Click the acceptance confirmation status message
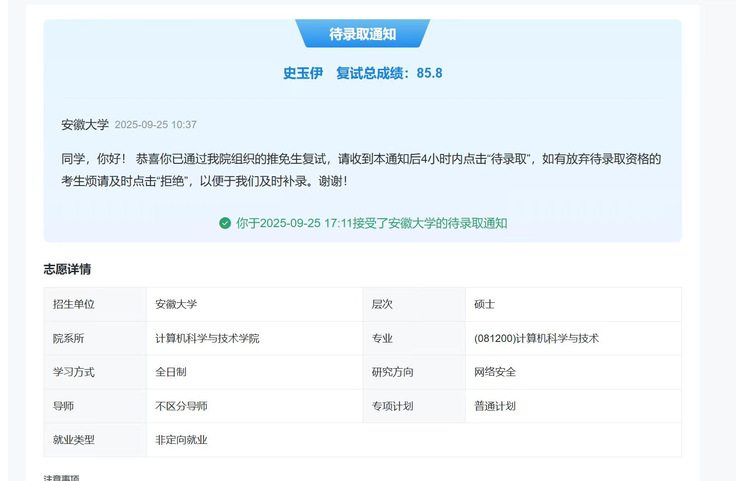This screenshot has width=736, height=481. 371,223
